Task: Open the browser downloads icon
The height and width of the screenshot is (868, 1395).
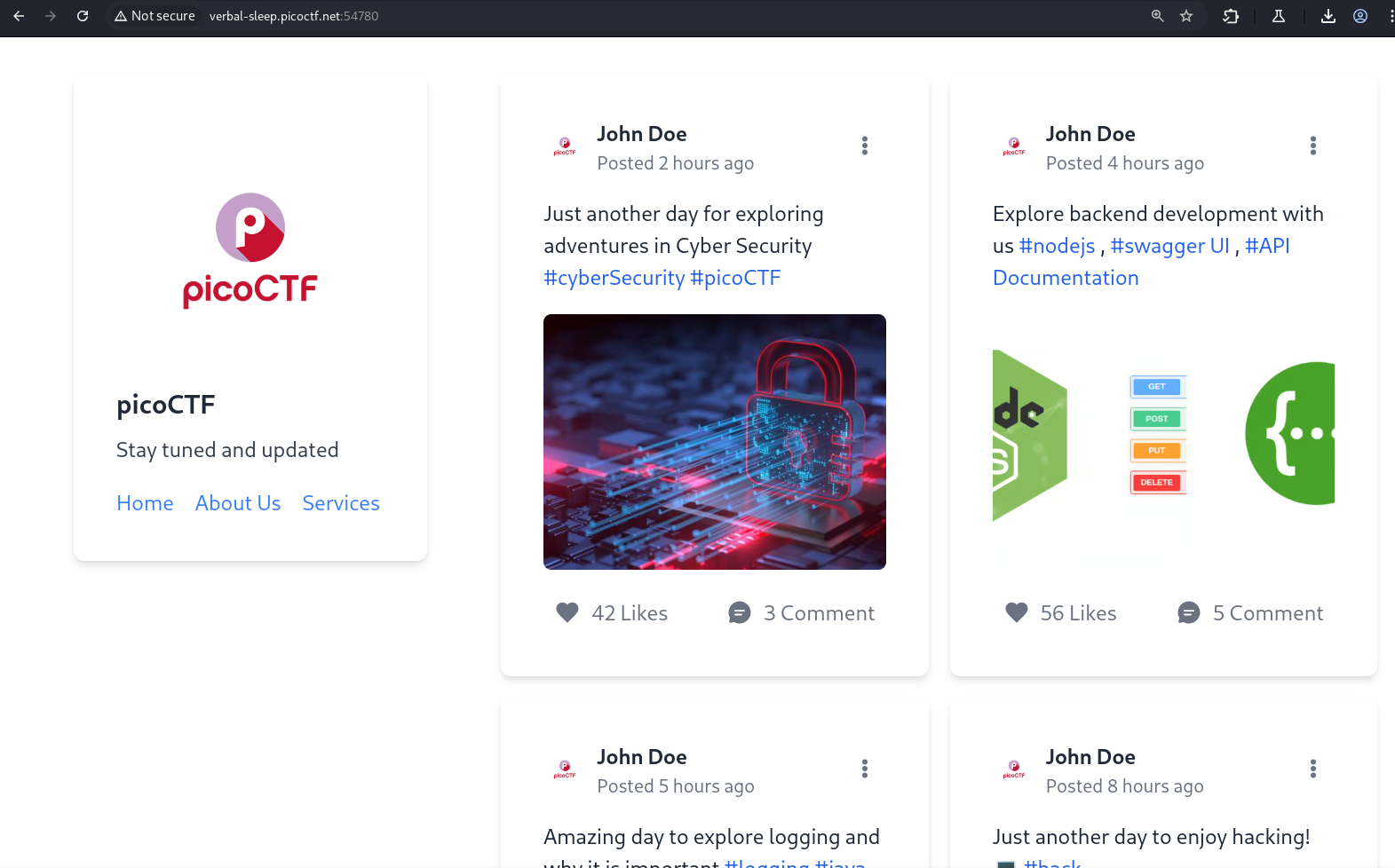Action: point(1328,16)
